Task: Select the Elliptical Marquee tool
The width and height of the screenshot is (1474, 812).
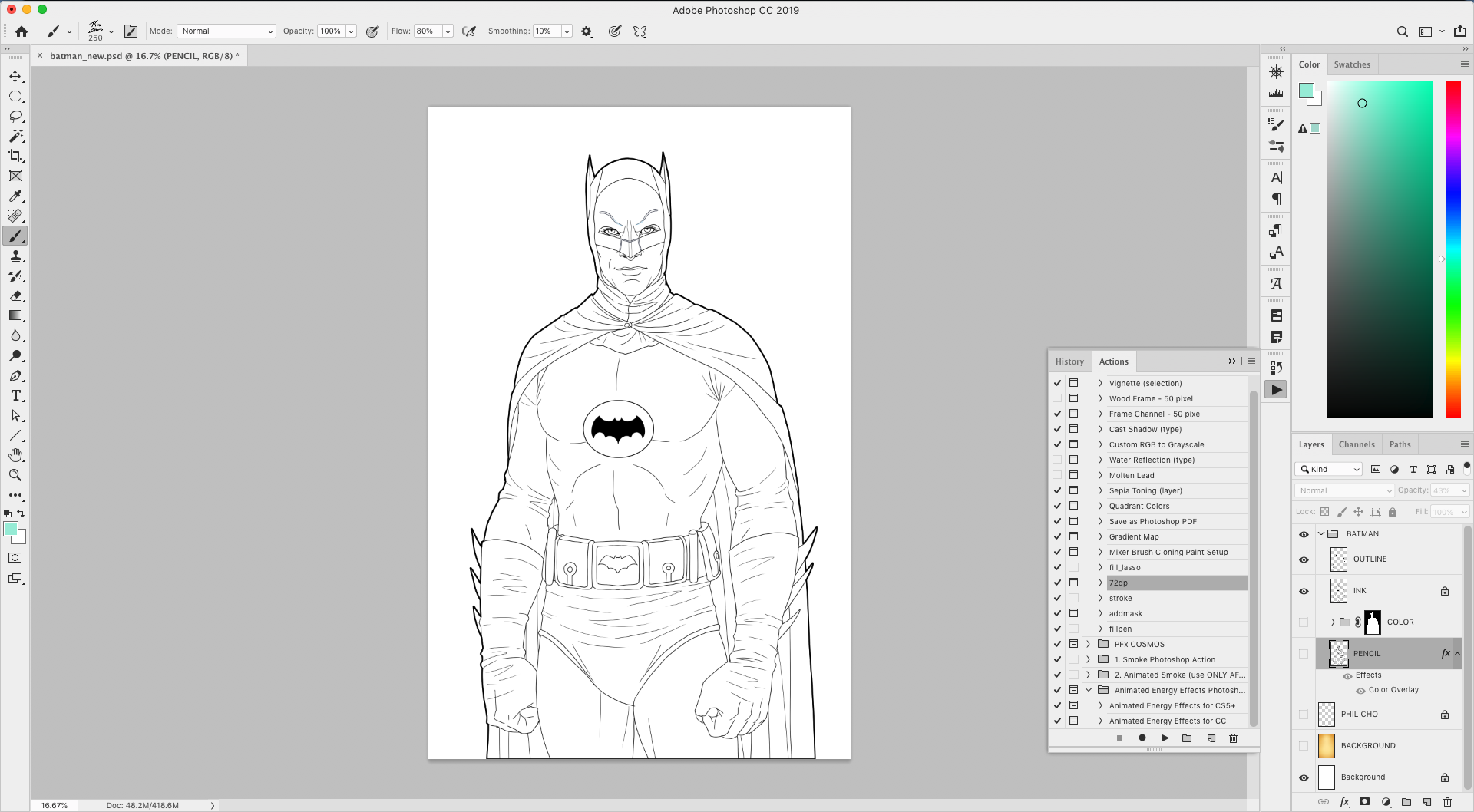Action: tap(15, 97)
